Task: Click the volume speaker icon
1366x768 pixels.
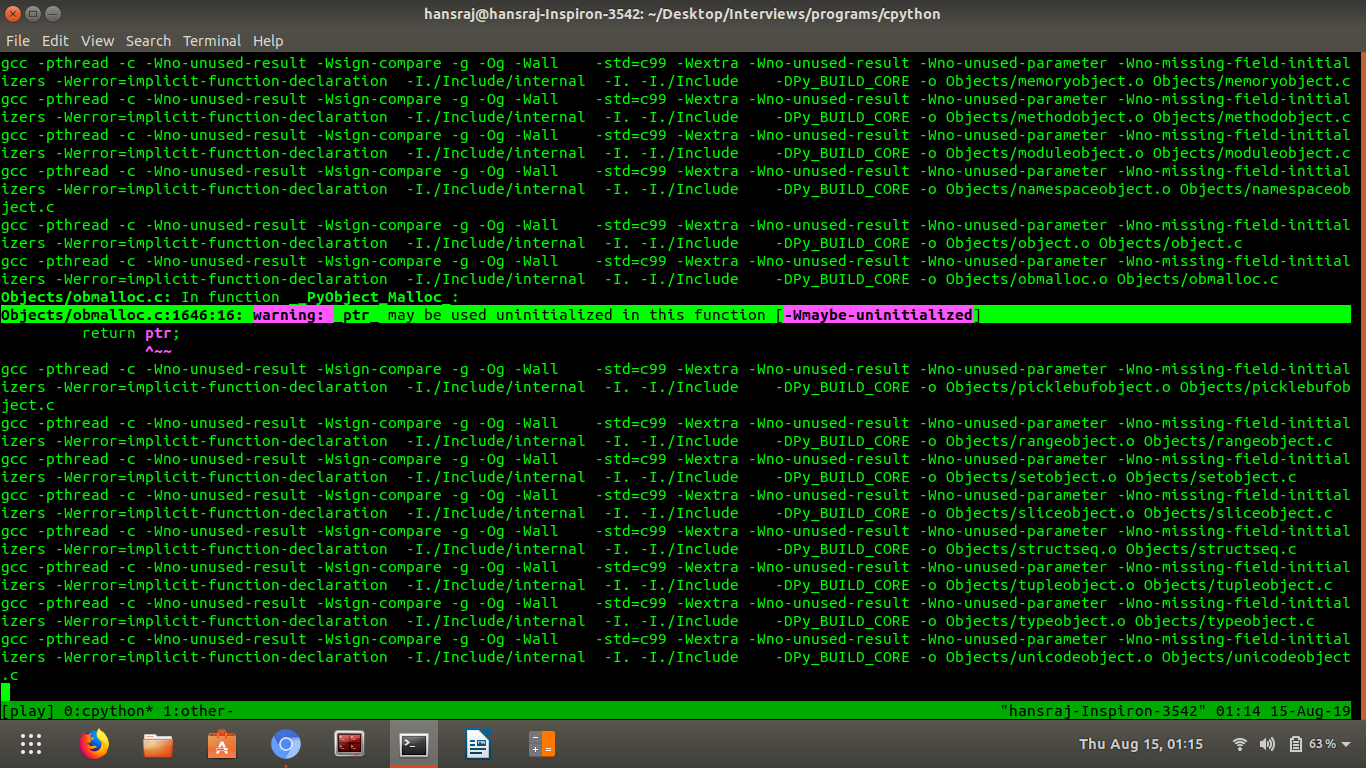Action: click(x=1267, y=744)
